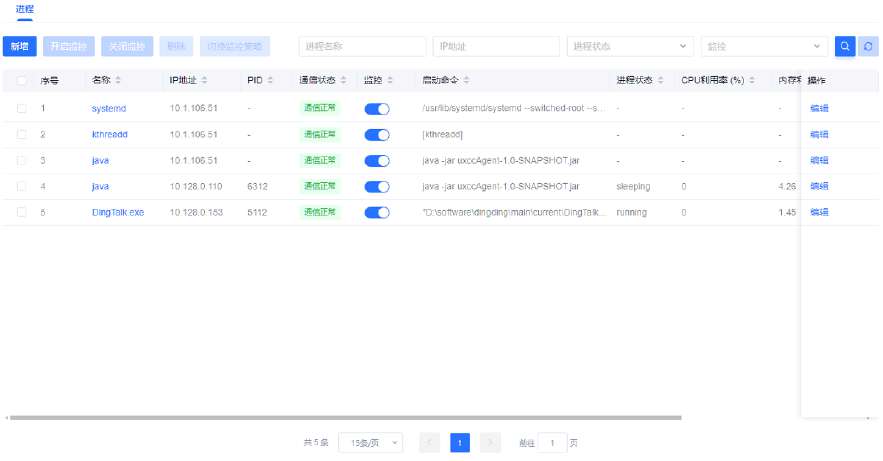Click sort icon on 进程状态 column header
Screen dimensions: 883x461
(659, 80)
